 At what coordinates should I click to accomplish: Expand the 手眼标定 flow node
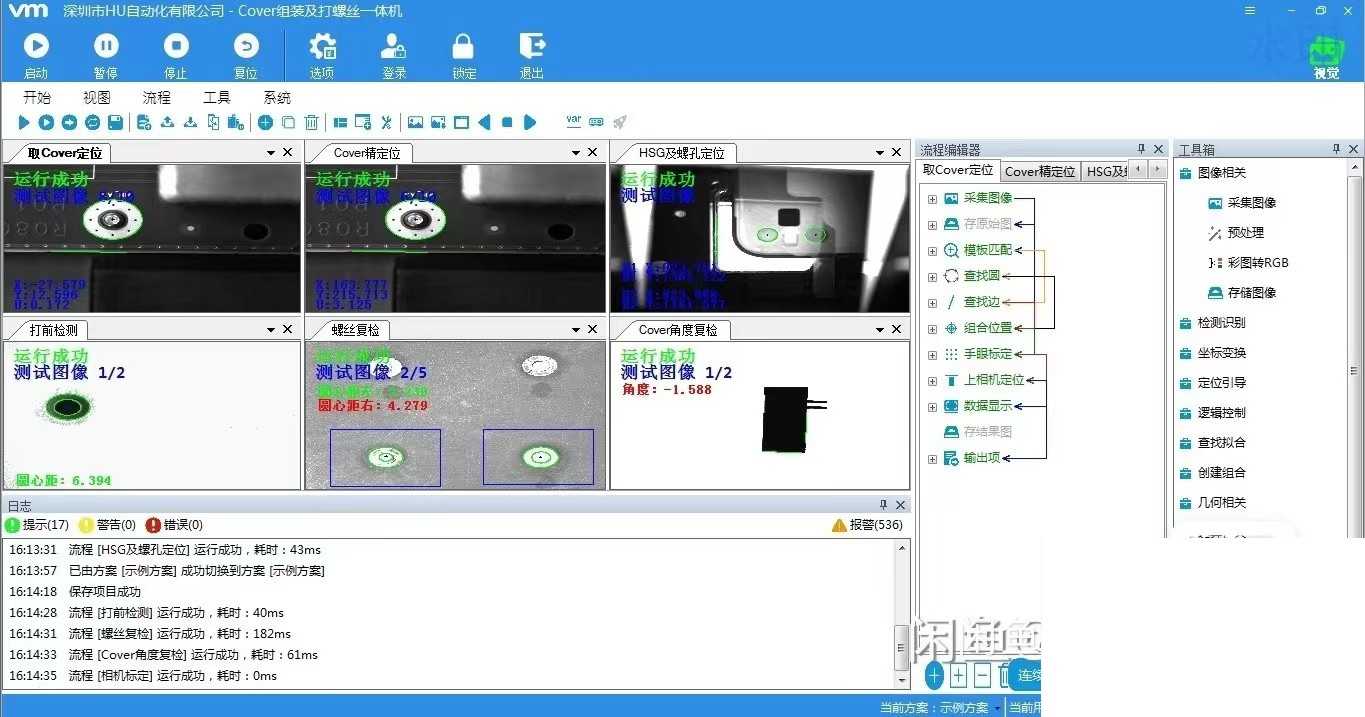(x=933, y=354)
